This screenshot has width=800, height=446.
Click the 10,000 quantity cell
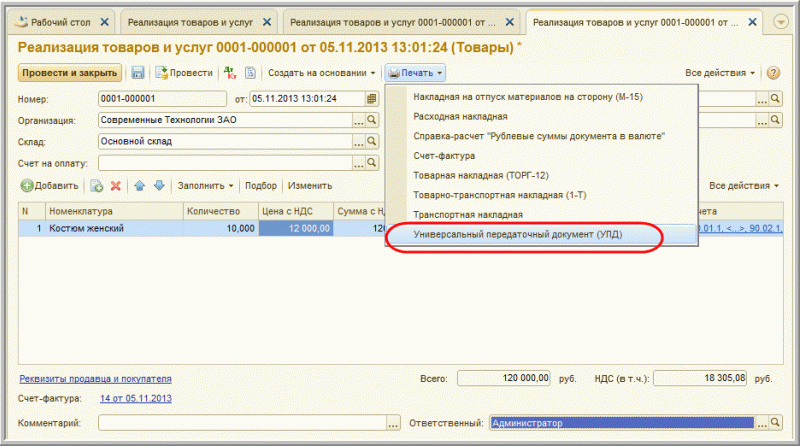click(x=220, y=228)
